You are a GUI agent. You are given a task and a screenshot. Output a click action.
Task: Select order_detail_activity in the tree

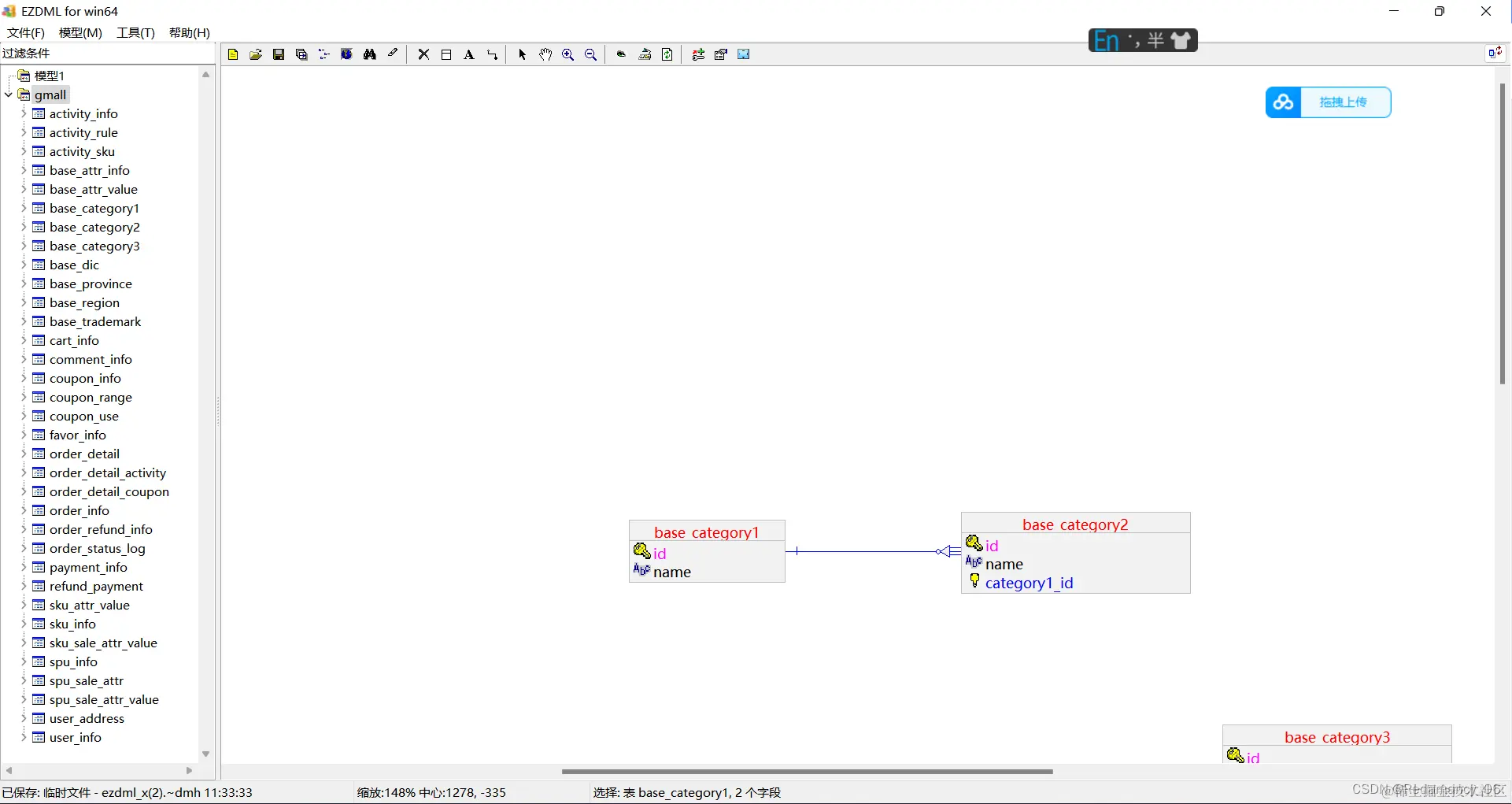[x=108, y=472]
